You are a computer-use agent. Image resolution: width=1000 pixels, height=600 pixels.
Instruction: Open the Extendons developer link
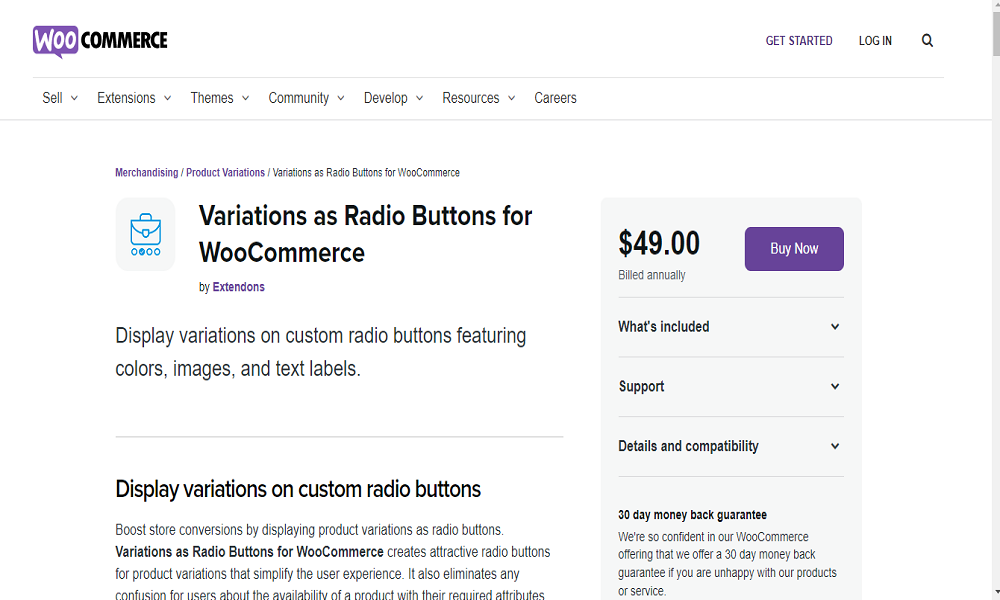(x=238, y=287)
